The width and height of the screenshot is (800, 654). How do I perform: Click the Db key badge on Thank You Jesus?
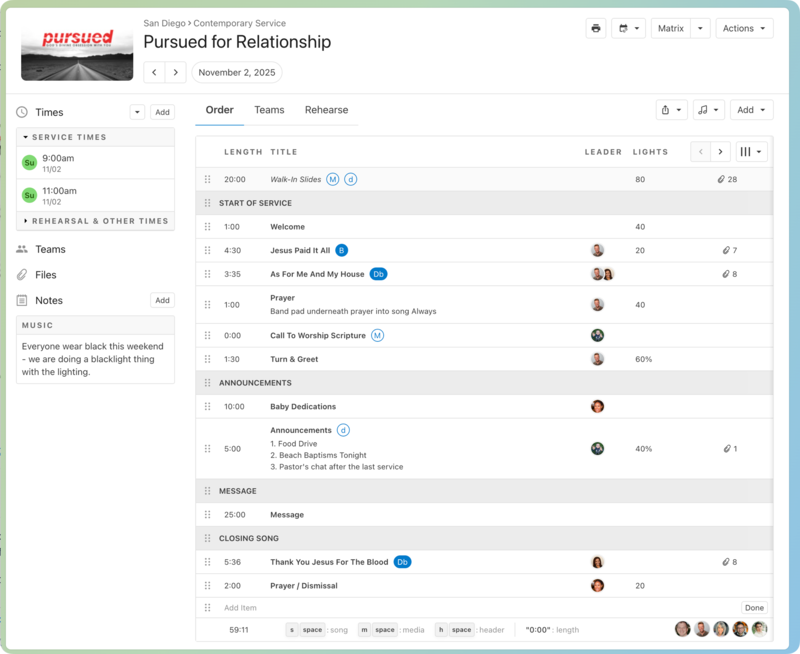(402, 562)
